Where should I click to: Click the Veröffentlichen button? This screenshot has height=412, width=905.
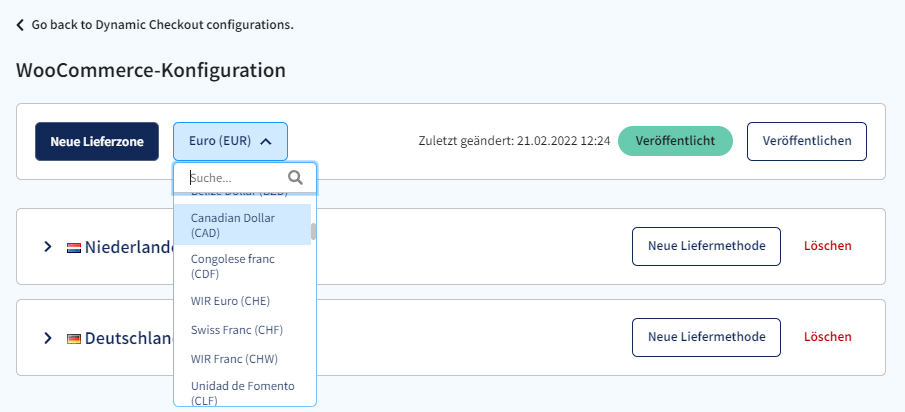tap(807, 141)
